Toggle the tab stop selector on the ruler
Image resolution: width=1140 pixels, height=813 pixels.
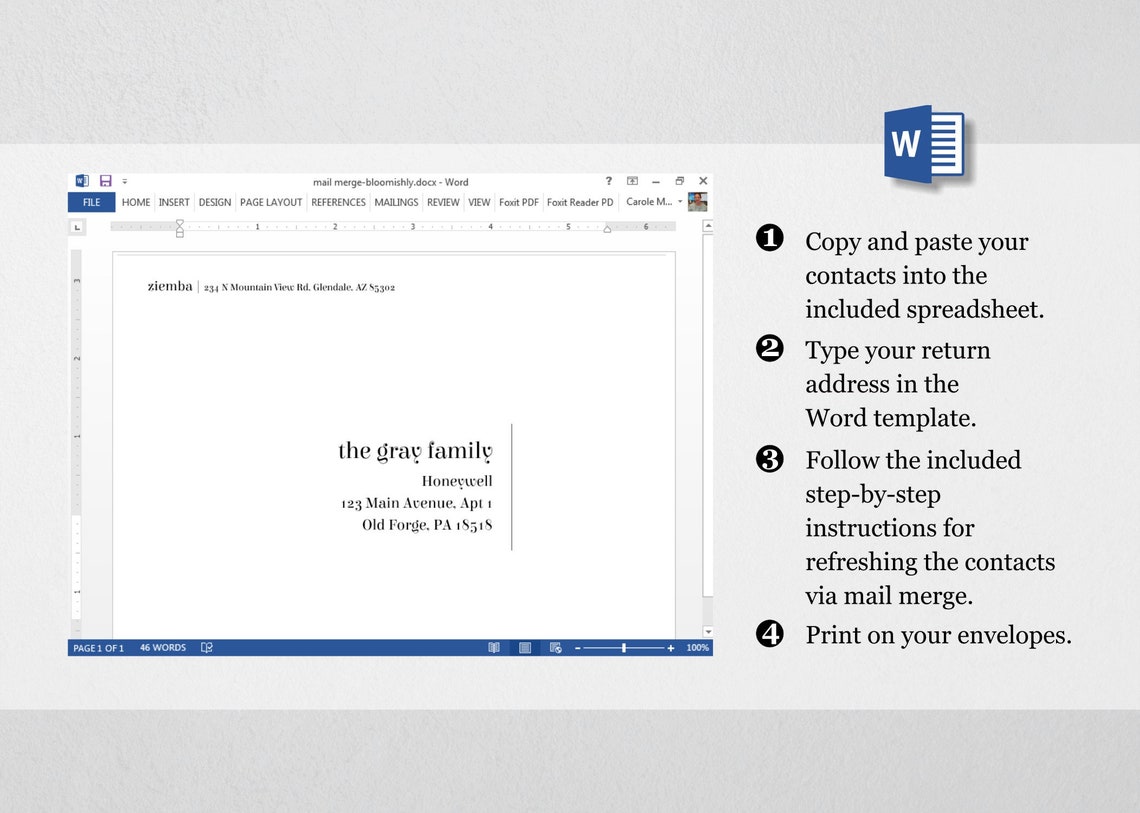click(77, 226)
